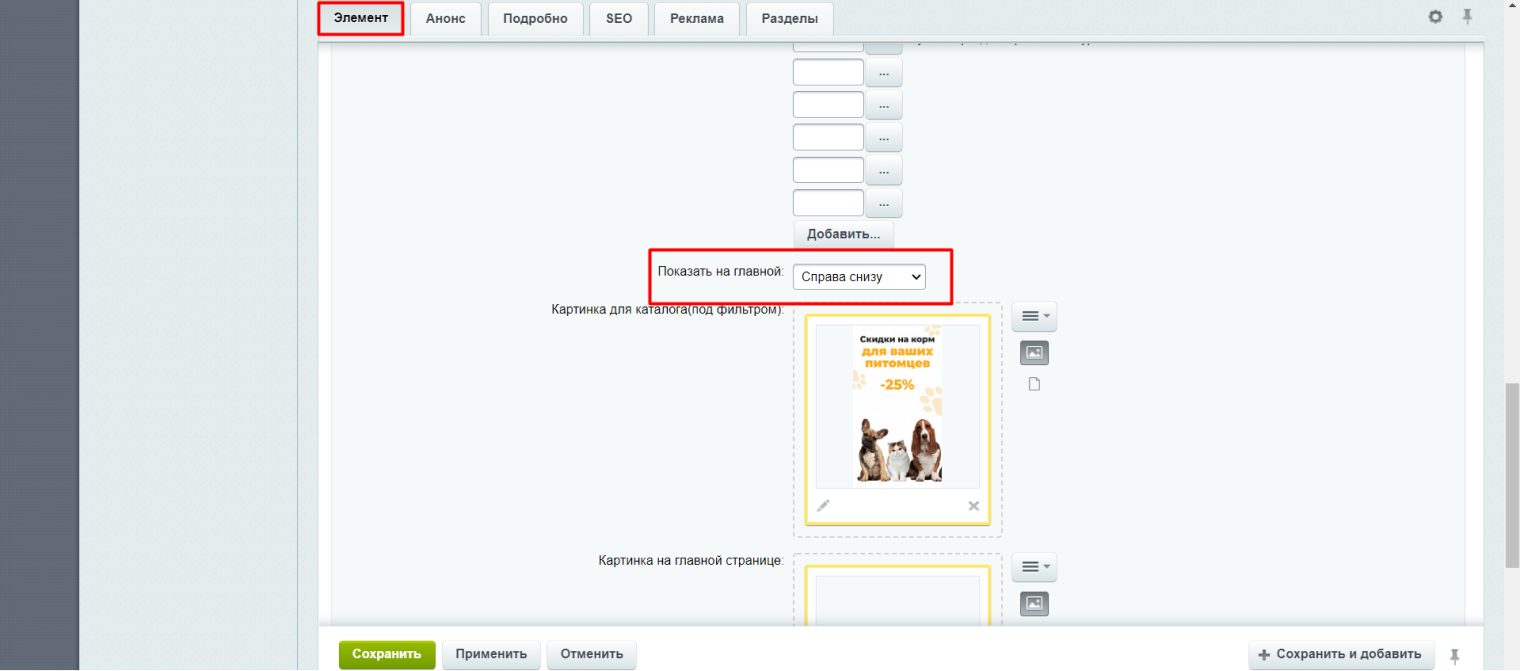Open hamburger menu next to catalog picture
This screenshot has height=671, width=1520.
tap(1034, 316)
